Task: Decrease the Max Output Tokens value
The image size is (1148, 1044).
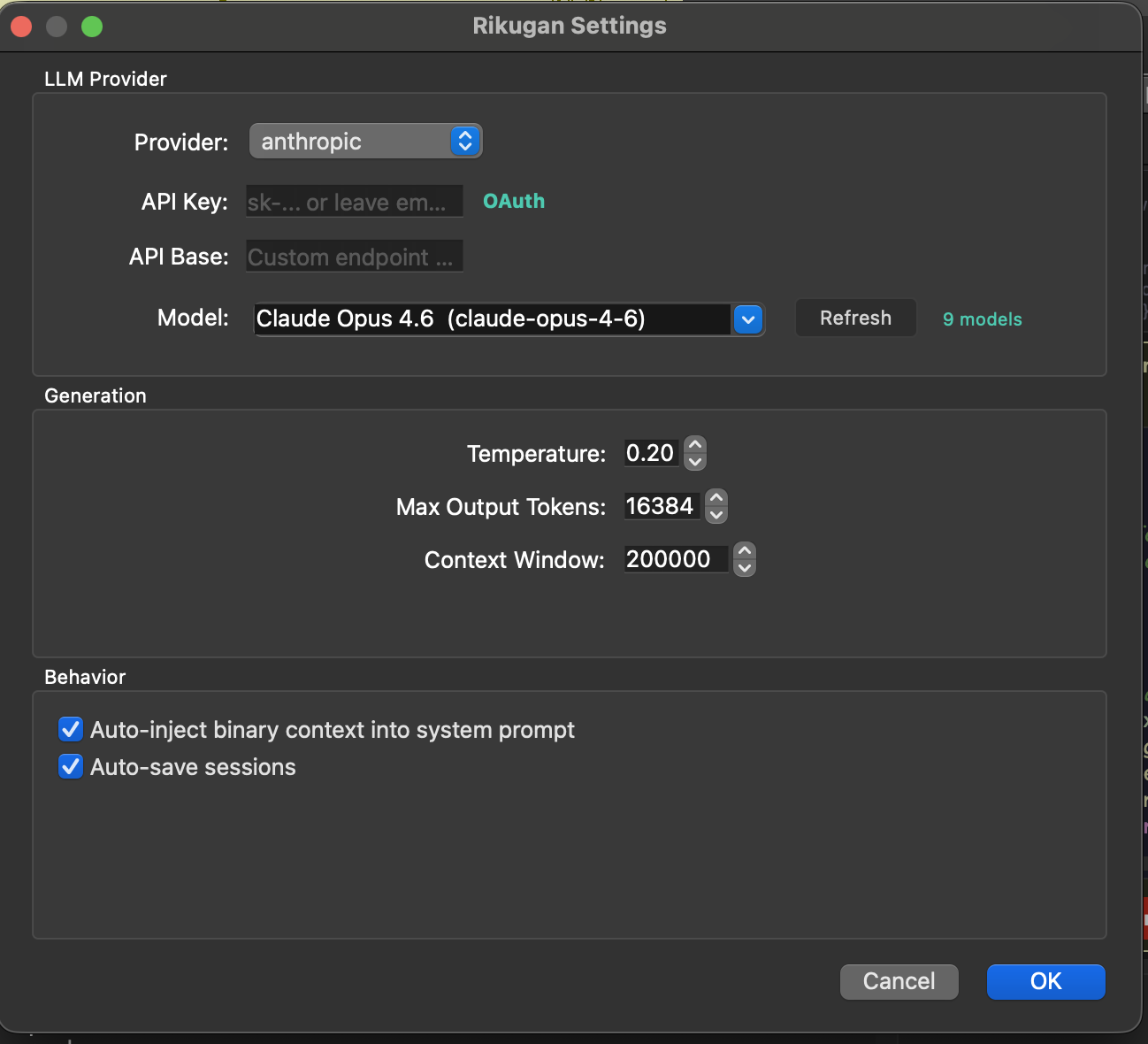Action: pyautogui.click(x=716, y=513)
